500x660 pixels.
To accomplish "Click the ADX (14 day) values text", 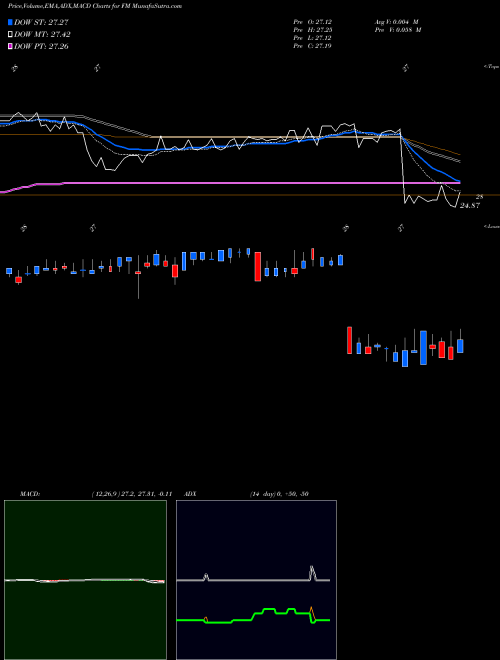I will tap(279, 494).
